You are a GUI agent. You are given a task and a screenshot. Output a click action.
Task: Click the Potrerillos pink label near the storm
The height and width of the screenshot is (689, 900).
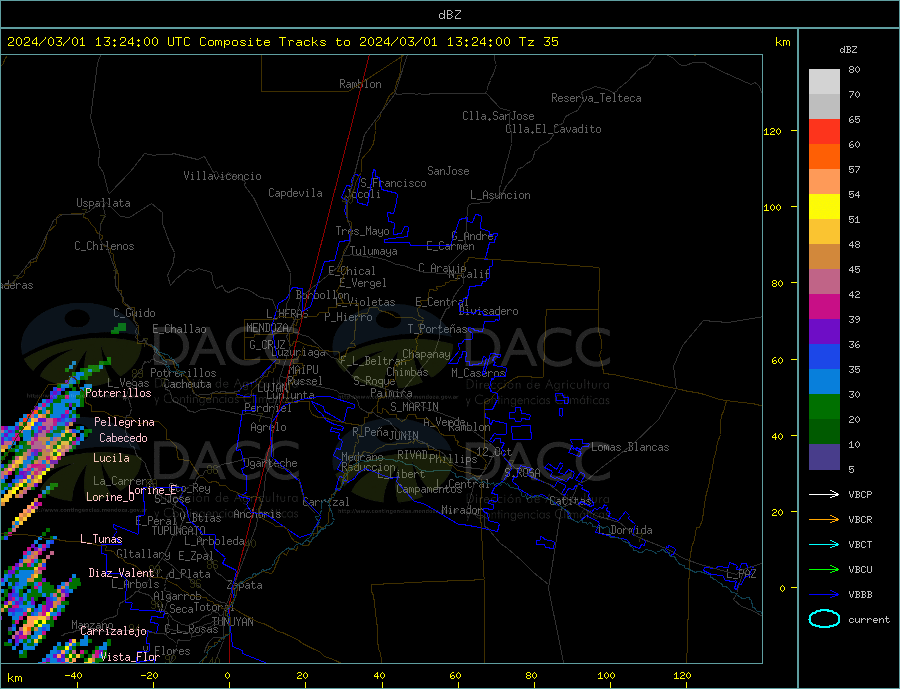(x=118, y=393)
